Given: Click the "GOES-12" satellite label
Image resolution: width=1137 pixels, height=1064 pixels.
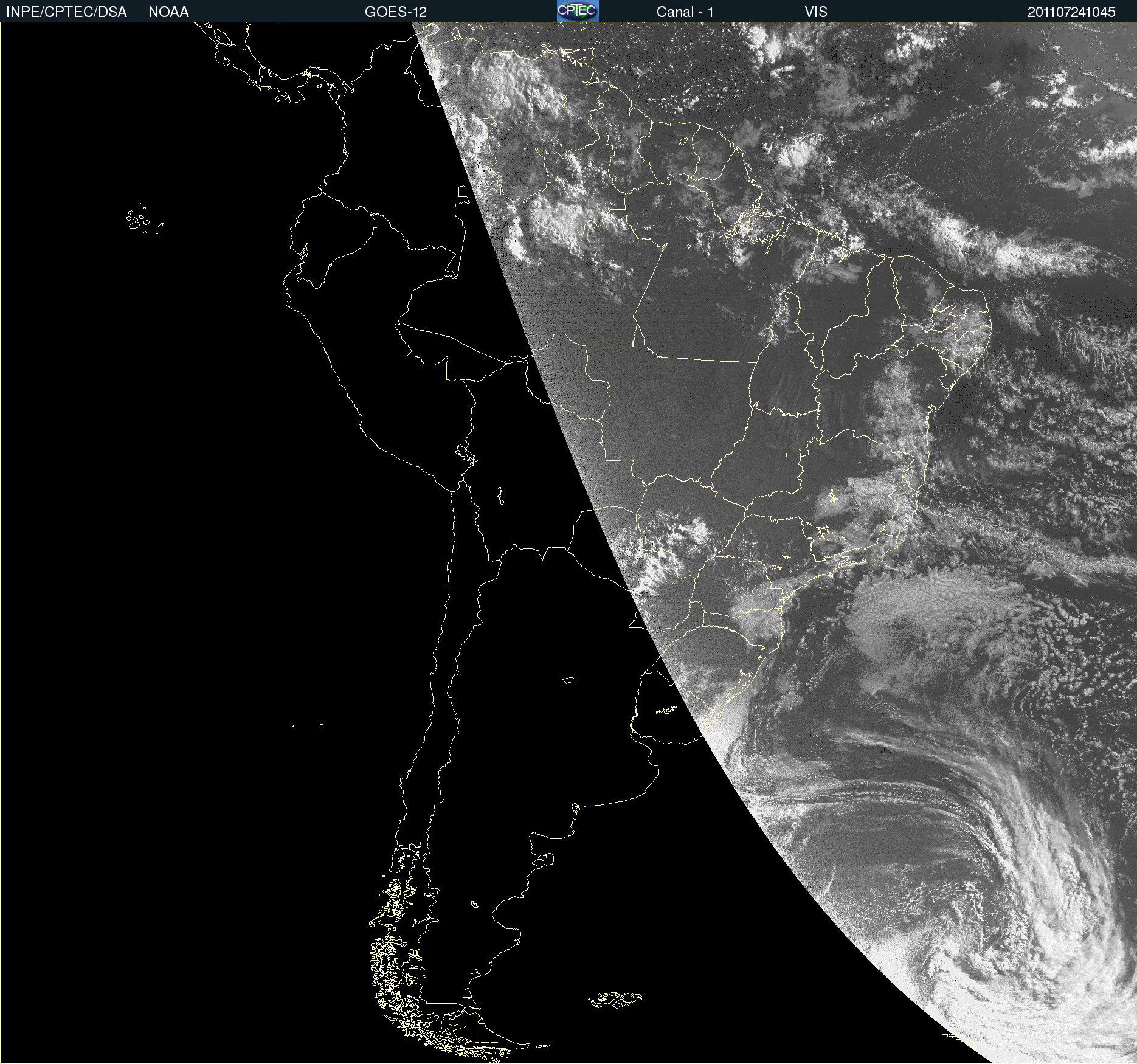Looking at the screenshot, I should [x=396, y=12].
